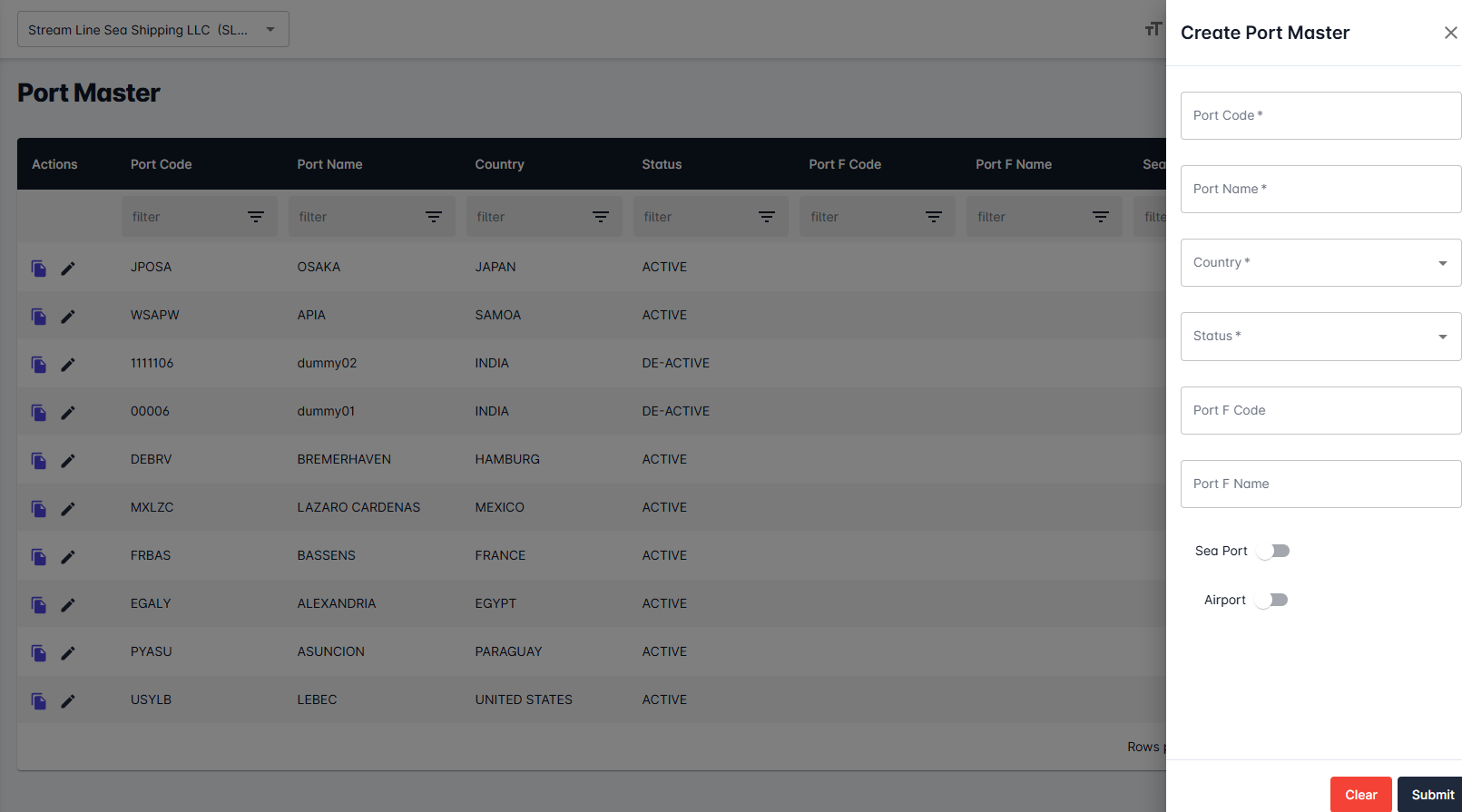Viewport: 1462px width, 812px height.
Task: Select the OSAKA port name cell
Action: [x=319, y=267]
